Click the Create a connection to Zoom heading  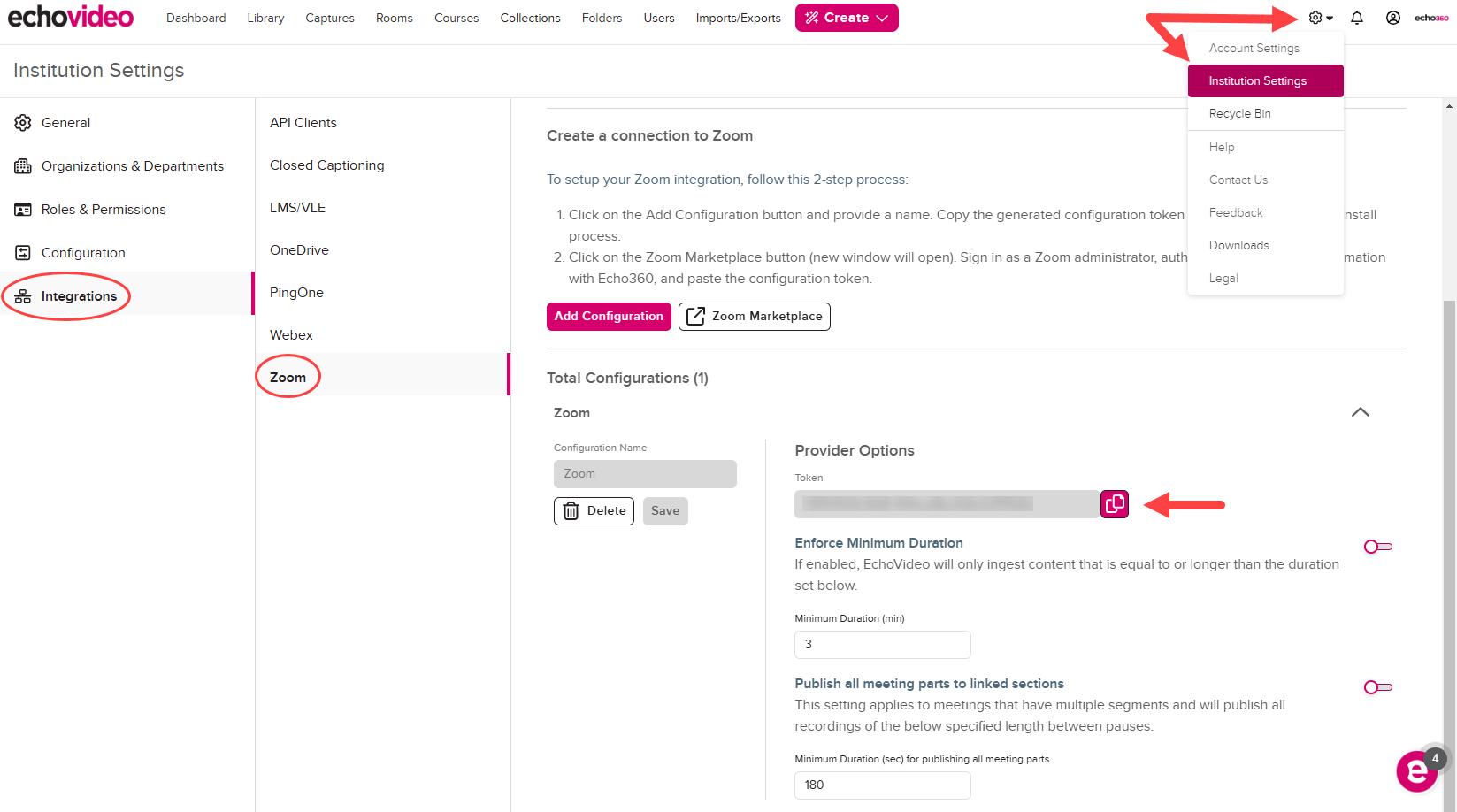click(x=649, y=135)
